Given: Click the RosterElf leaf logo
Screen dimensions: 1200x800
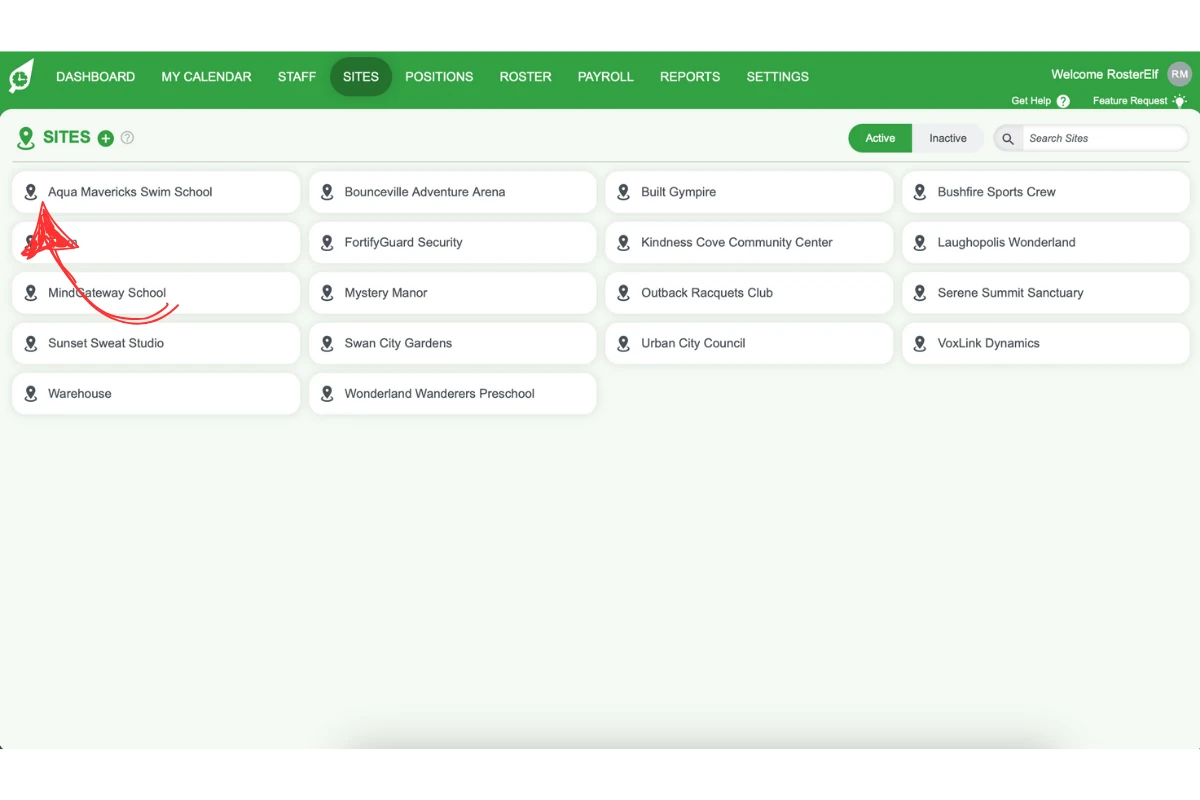Looking at the screenshot, I should tap(21, 76).
